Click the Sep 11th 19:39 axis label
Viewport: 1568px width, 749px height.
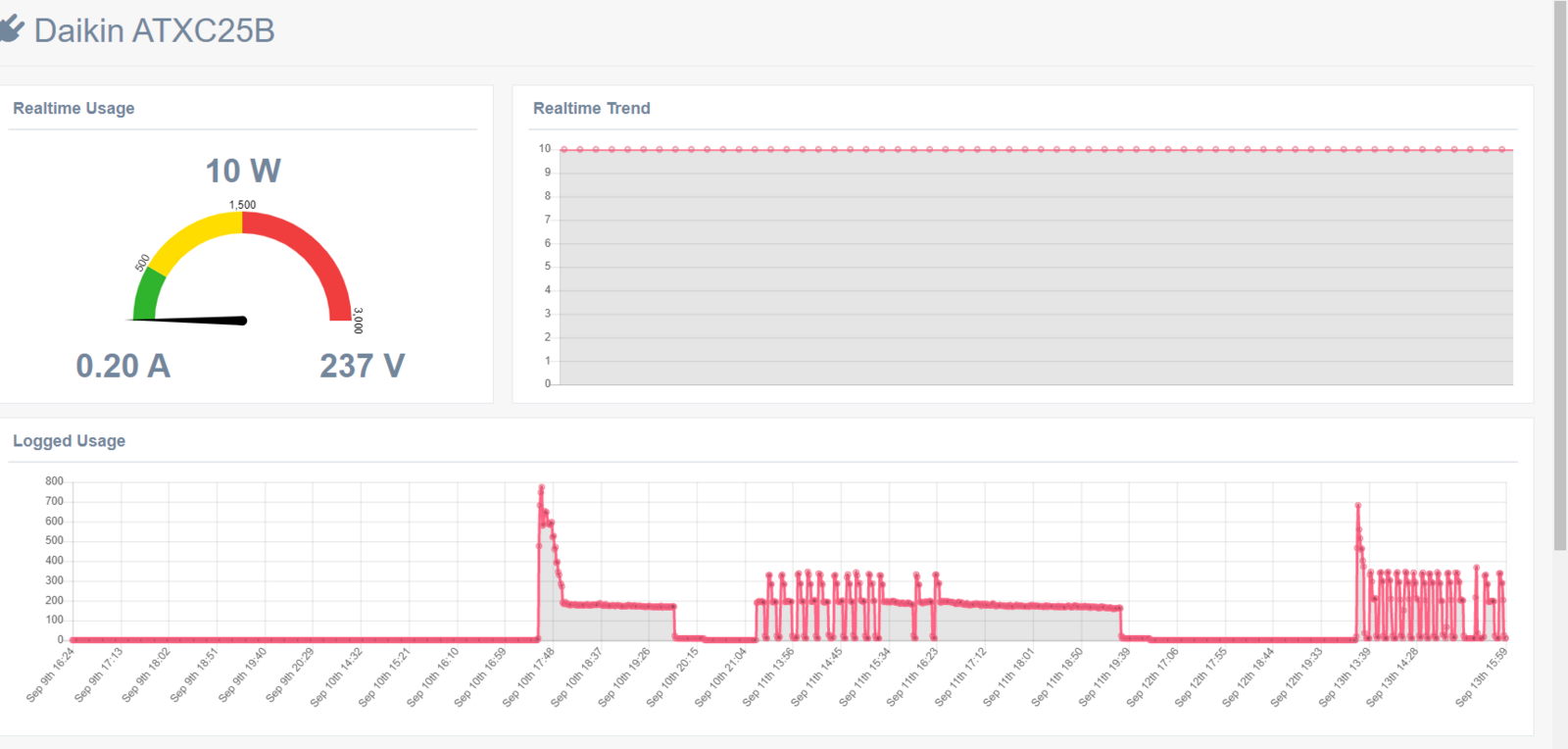1104,676
